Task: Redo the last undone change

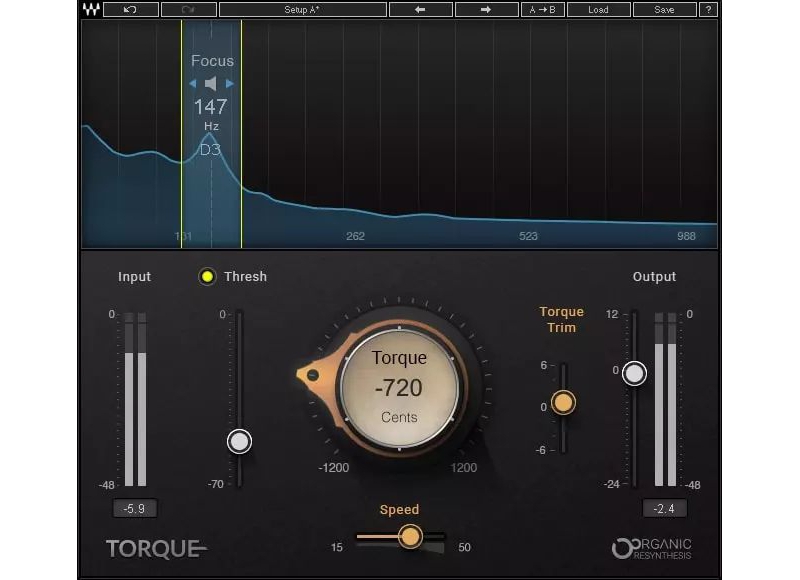Action: 188,10
